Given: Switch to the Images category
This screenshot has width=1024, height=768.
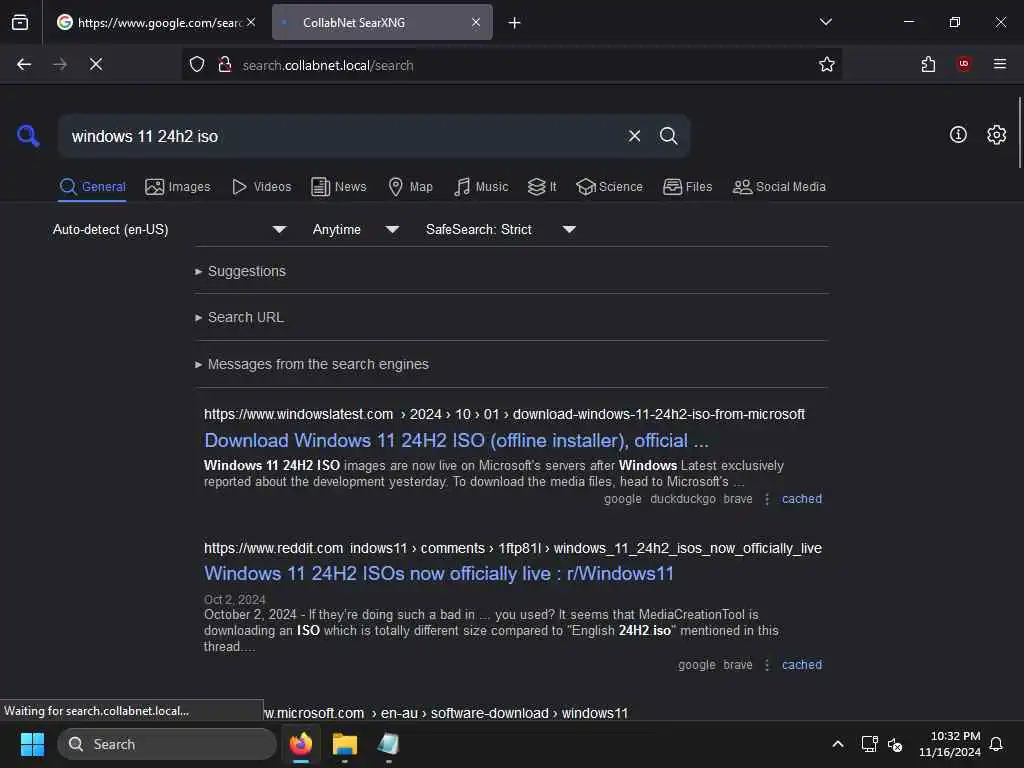Looking at the screenshot, I should [x=178, y=187].
